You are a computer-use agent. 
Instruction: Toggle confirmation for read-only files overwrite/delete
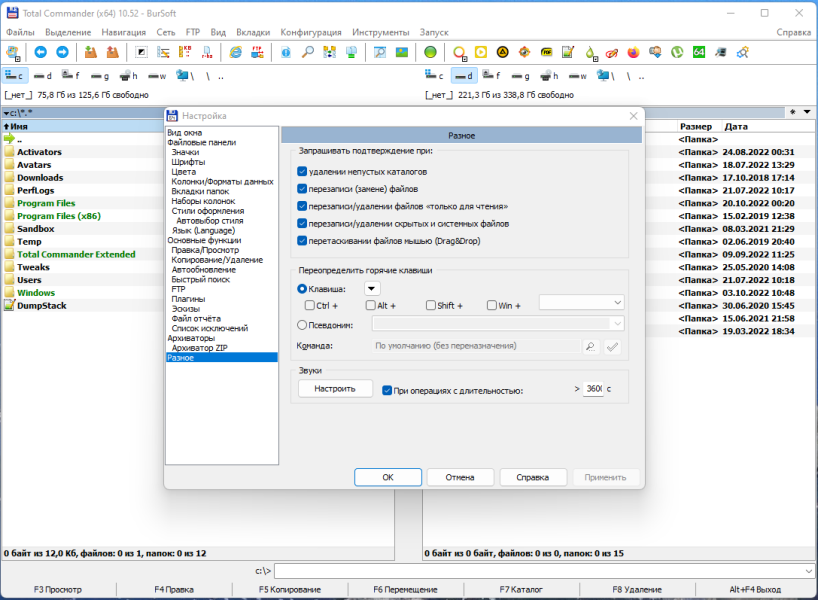302,206
